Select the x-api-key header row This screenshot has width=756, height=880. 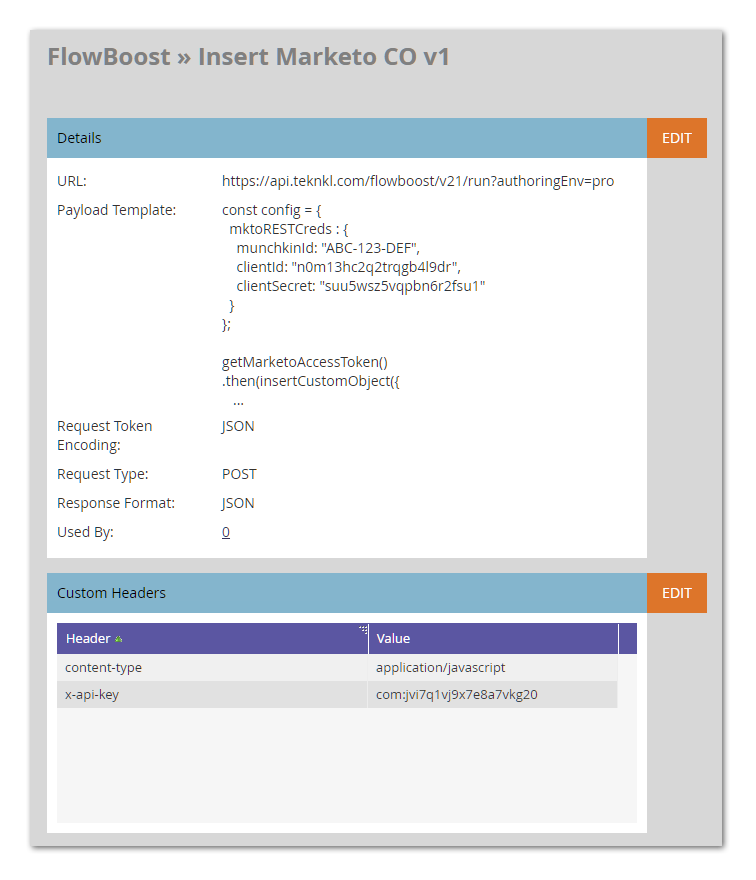tap(337, 695)
